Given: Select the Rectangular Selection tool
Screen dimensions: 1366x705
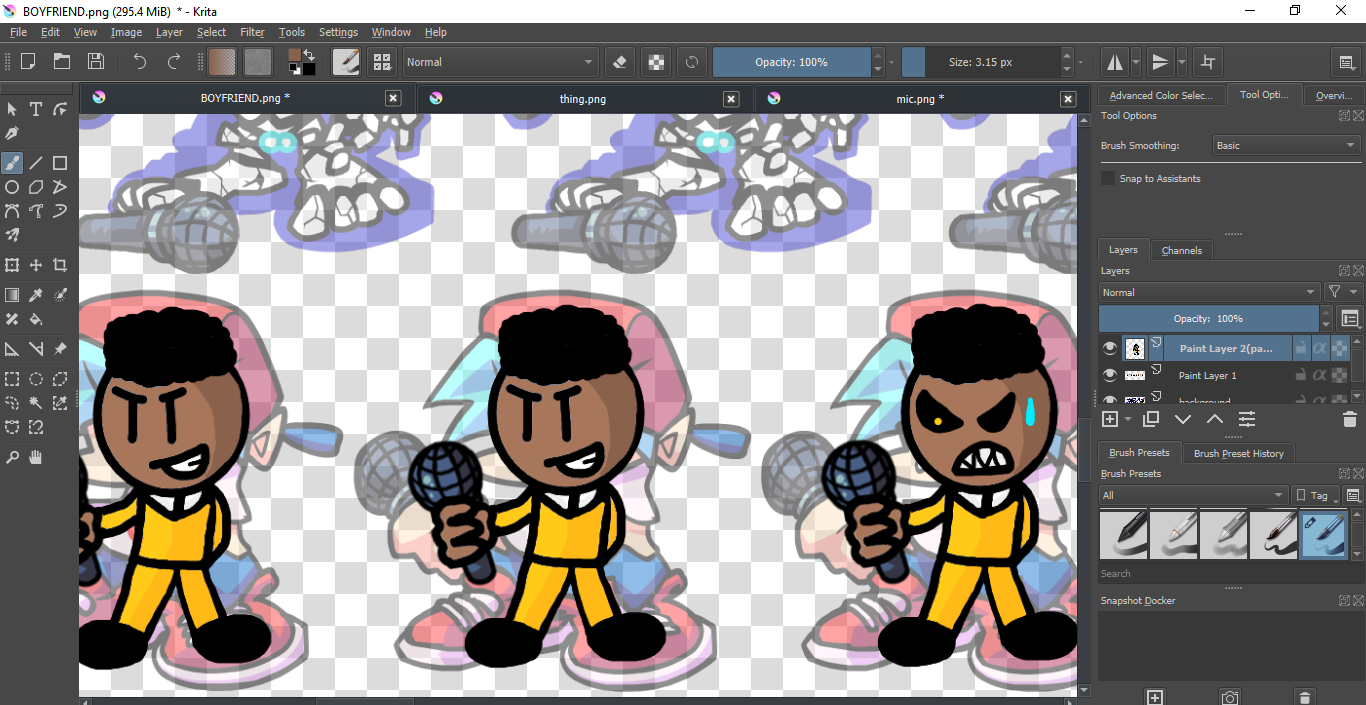Looking at the screenshot, I should 12,379.
